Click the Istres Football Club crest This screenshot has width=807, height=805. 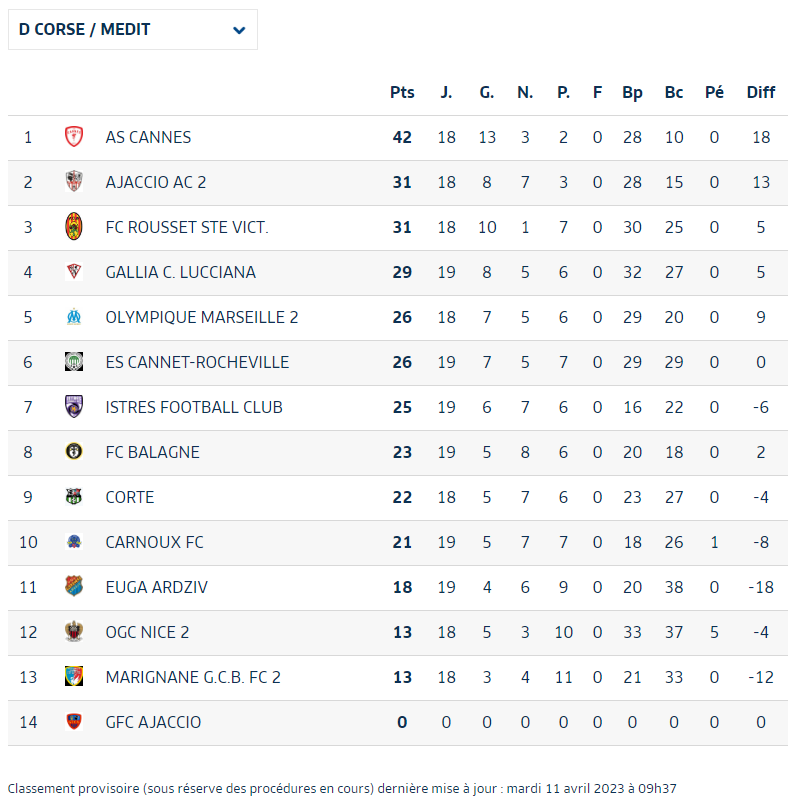pyautogui.click(x=74, y=407)
